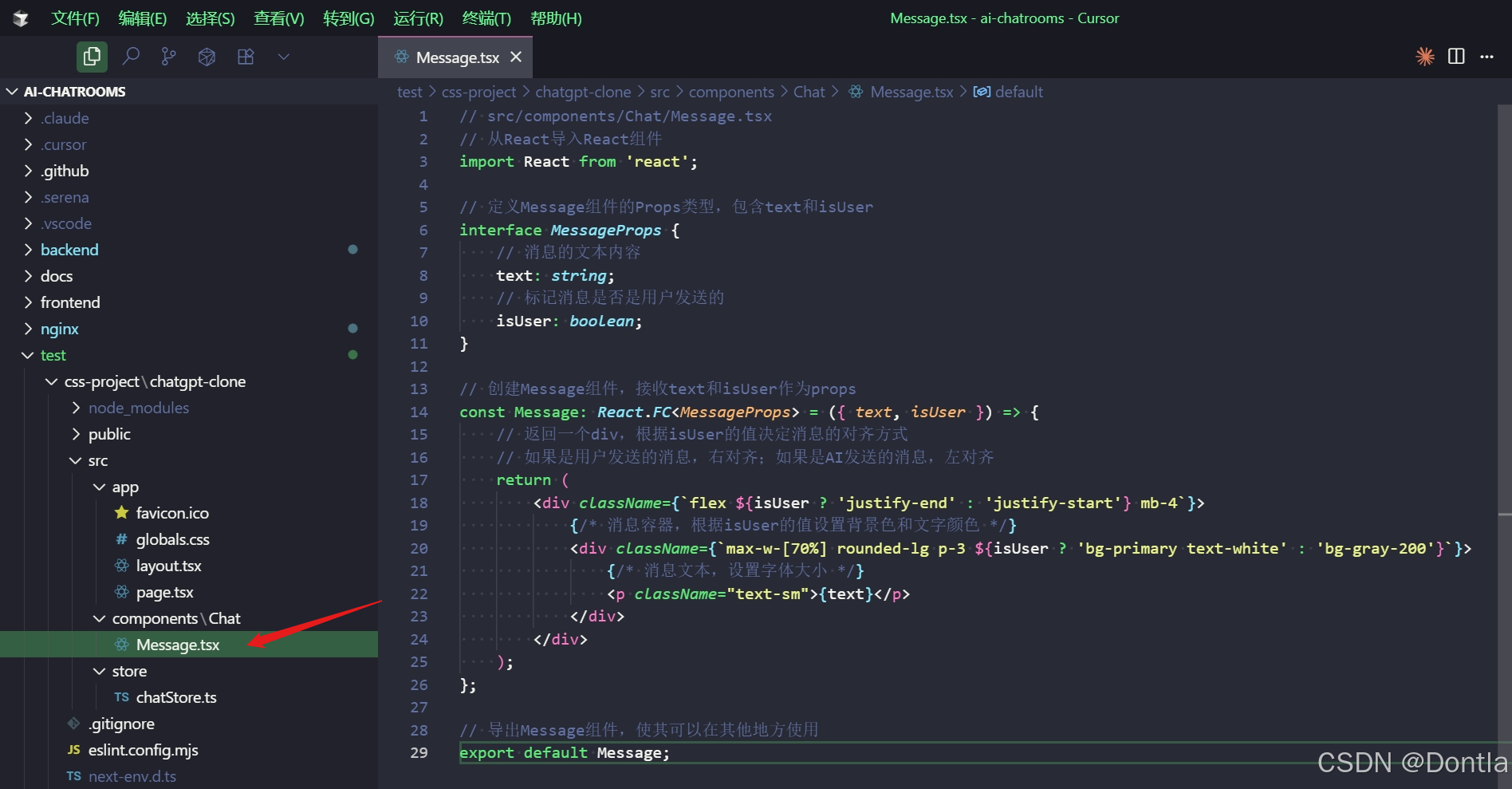Click the 'Chat' breadcrumb segment
The height and width of the screenshot is (789, 1512).
(x=809, y=92)
